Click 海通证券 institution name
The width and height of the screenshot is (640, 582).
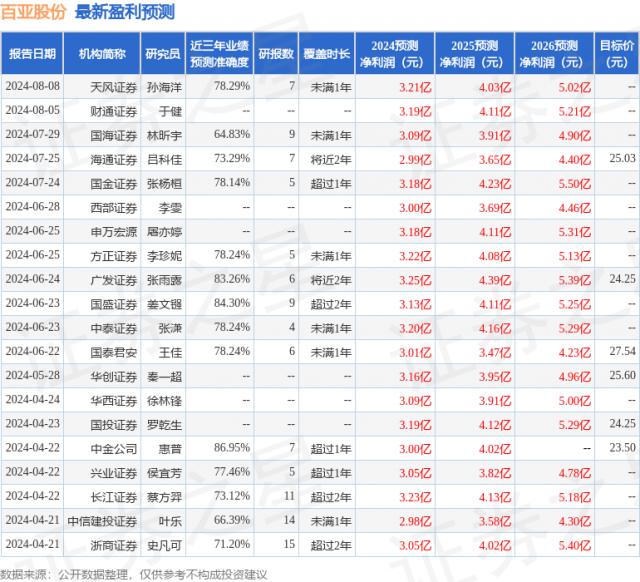pos(113,159)
